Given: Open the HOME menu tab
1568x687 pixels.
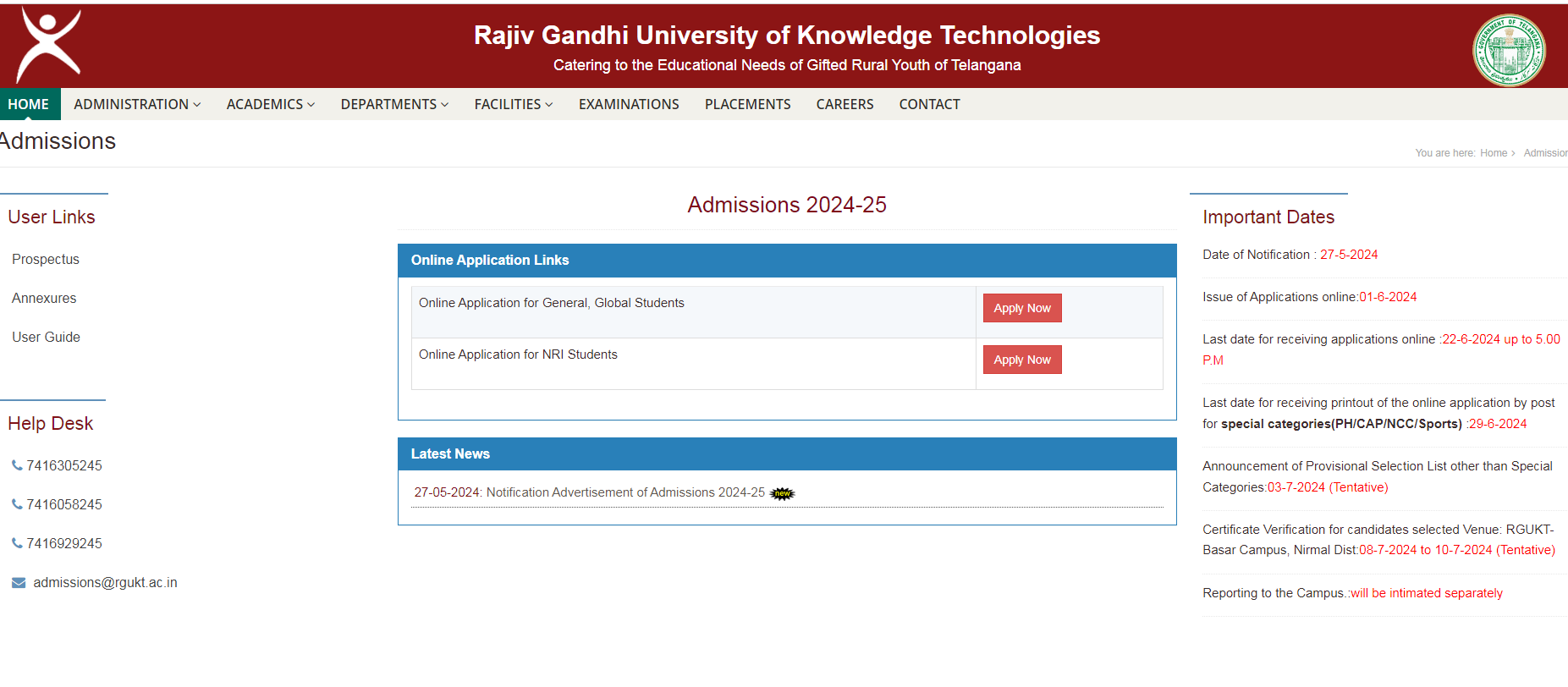Looking at the screenshot, I should tap(29, 104).
